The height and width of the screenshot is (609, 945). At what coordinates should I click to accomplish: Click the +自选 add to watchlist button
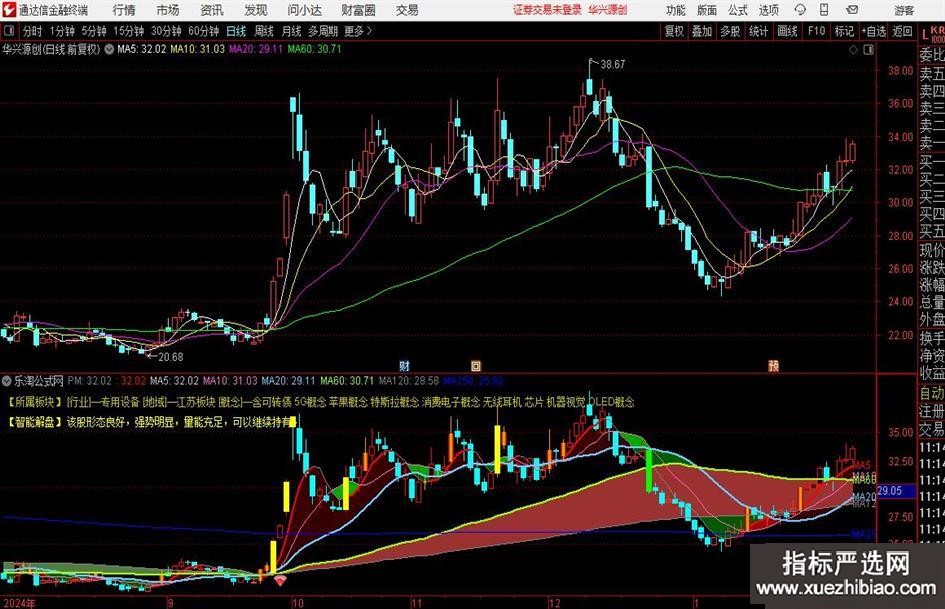click(x=874, y=31)
